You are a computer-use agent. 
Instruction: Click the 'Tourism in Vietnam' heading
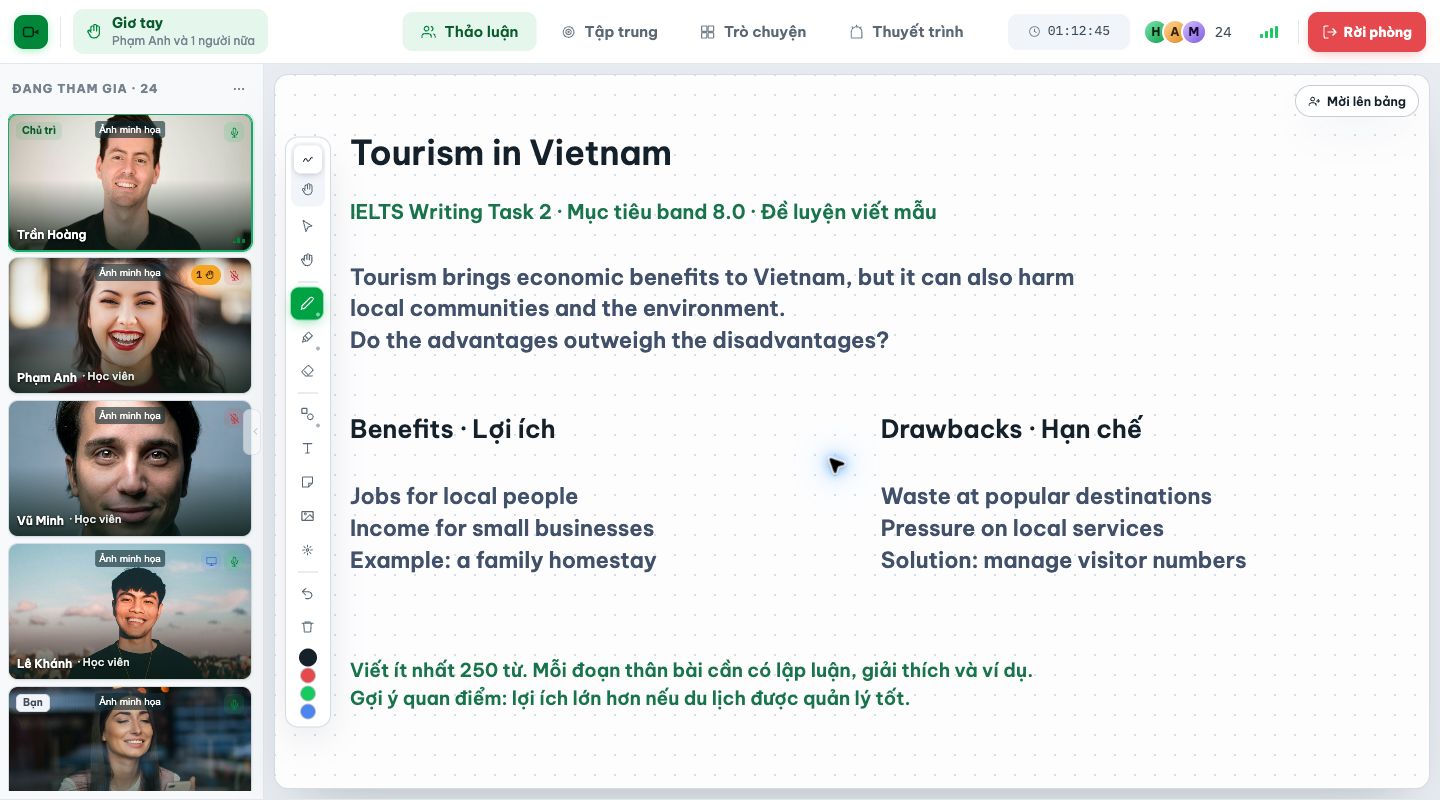[x=511, y=153]
